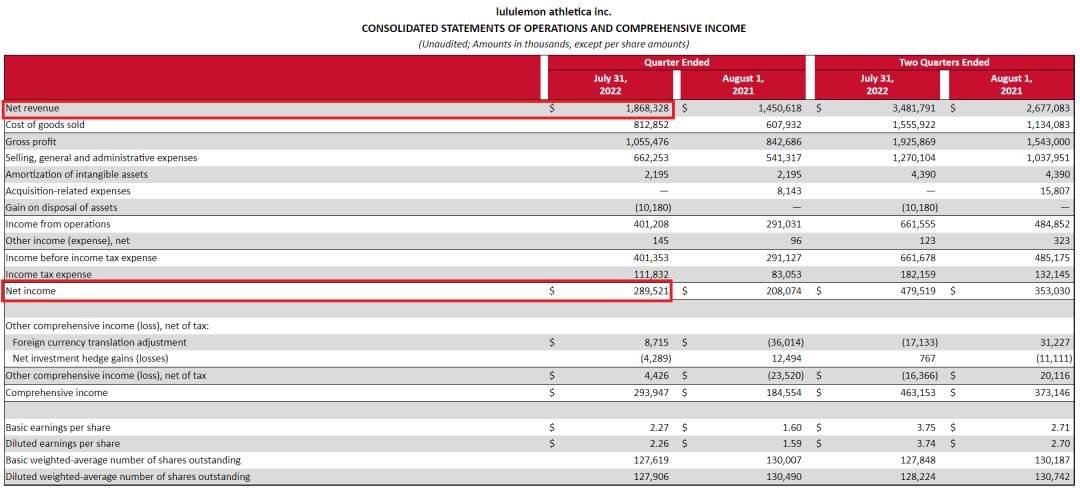1080x492 pixels.
Task: Click the Net revenue row label
Action: coord(31,108)
